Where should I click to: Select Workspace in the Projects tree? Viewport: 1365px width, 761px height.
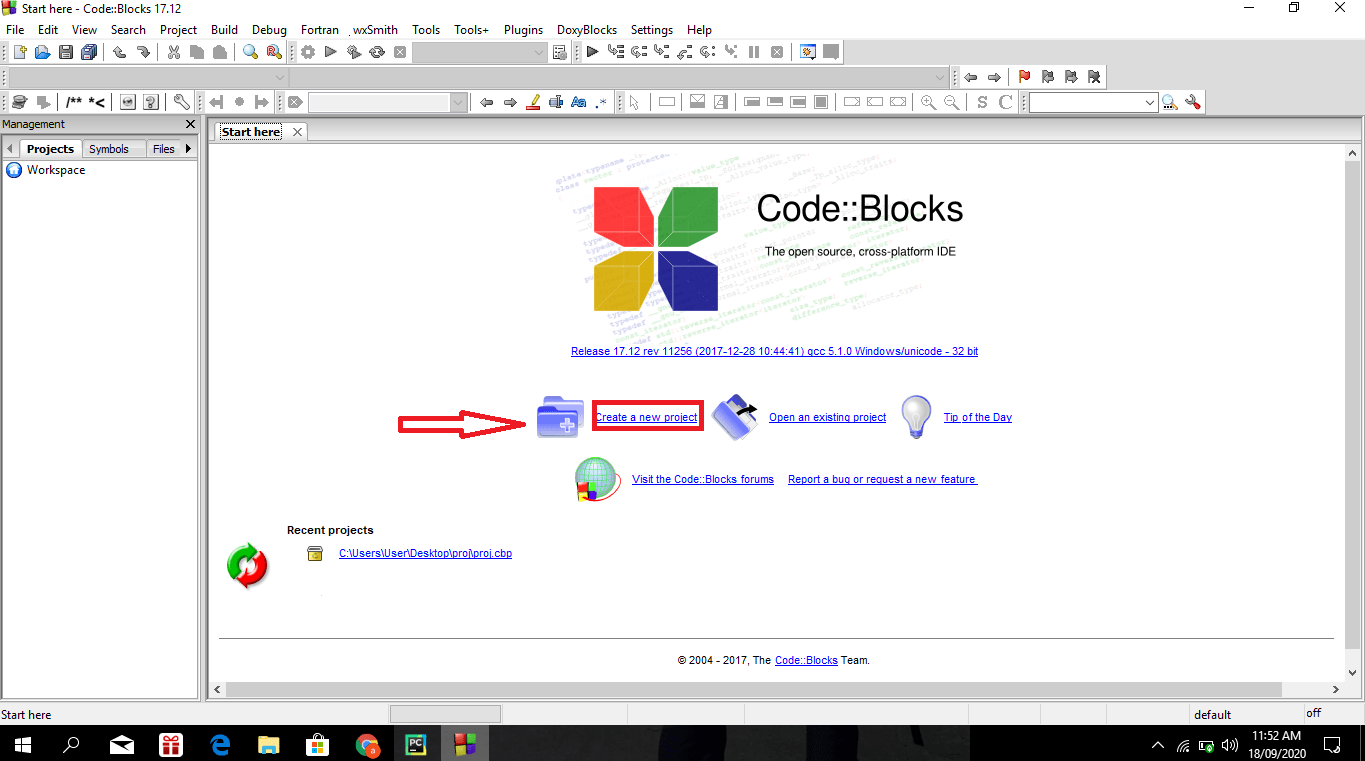point(56,169)
